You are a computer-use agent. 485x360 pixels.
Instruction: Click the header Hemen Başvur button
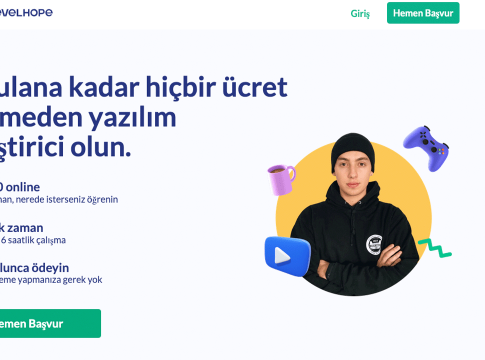click(423, 13)
